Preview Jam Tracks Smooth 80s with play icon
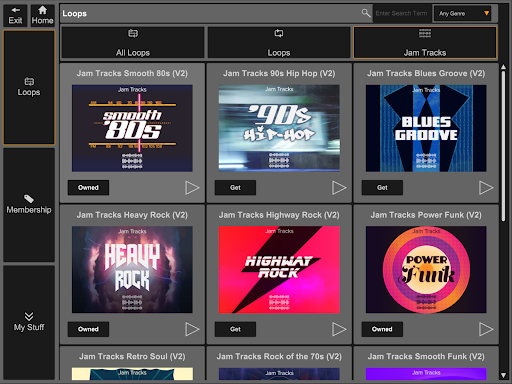This screenshot has width=512, height=384. point(192,188)
